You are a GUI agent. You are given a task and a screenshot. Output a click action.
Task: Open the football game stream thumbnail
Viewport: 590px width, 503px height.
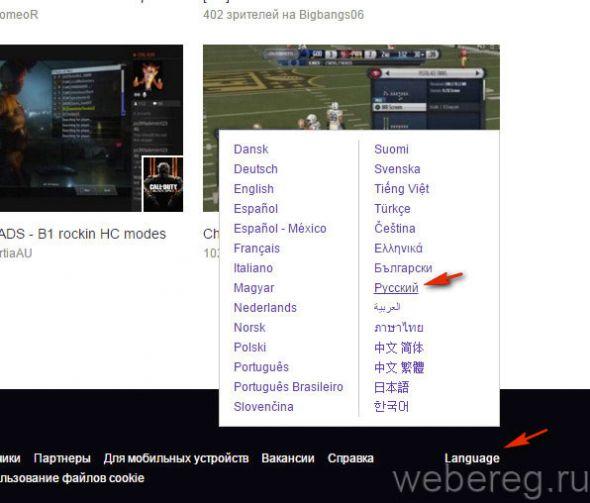coord(351,87)
